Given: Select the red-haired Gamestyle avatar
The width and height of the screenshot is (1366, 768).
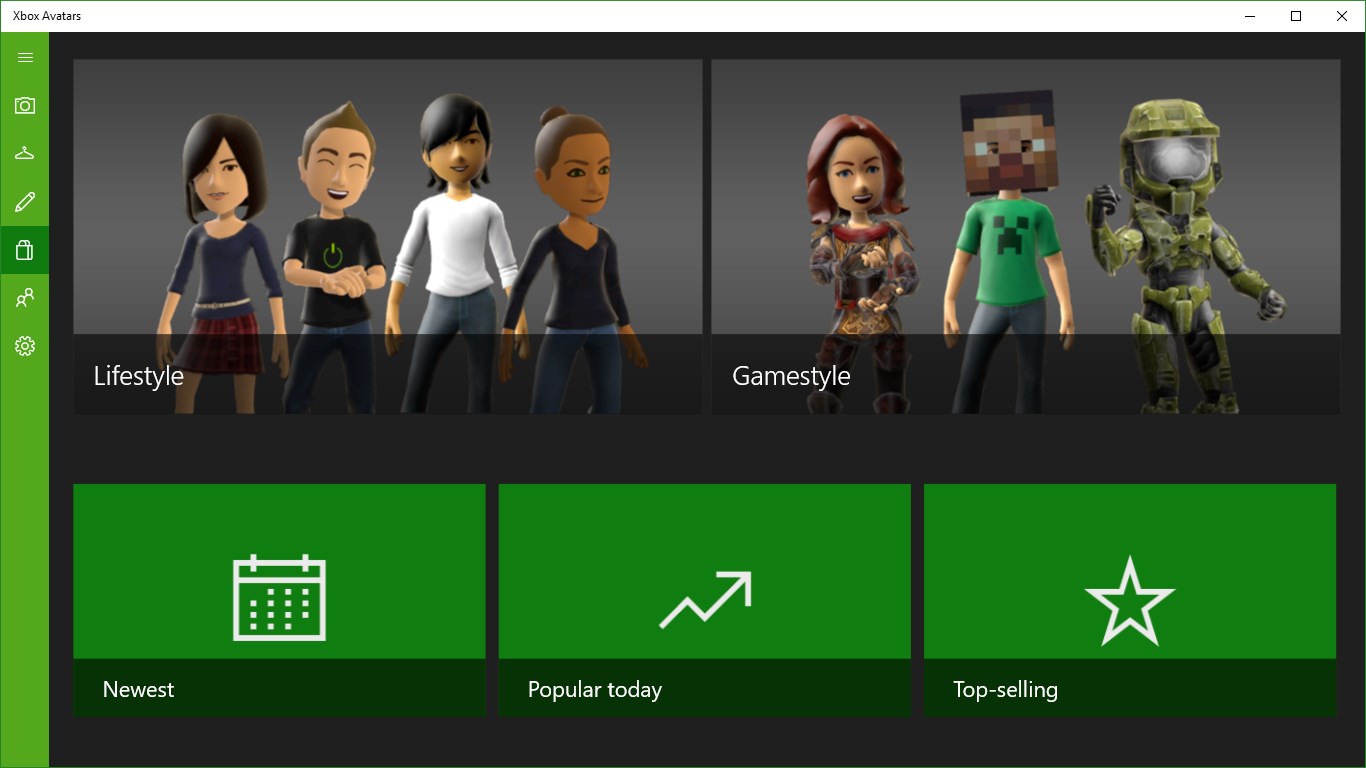Looking at the screenshot, I should click(x=860, y=230).
